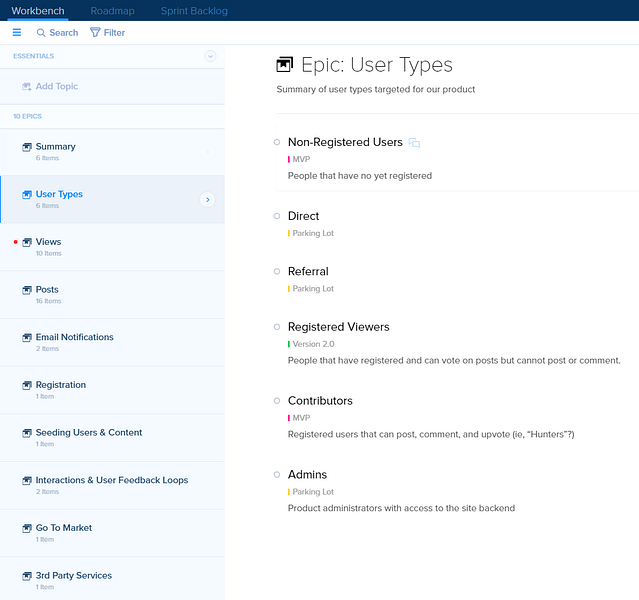Collapse the Essentials section chevron

tap(210, 56)
